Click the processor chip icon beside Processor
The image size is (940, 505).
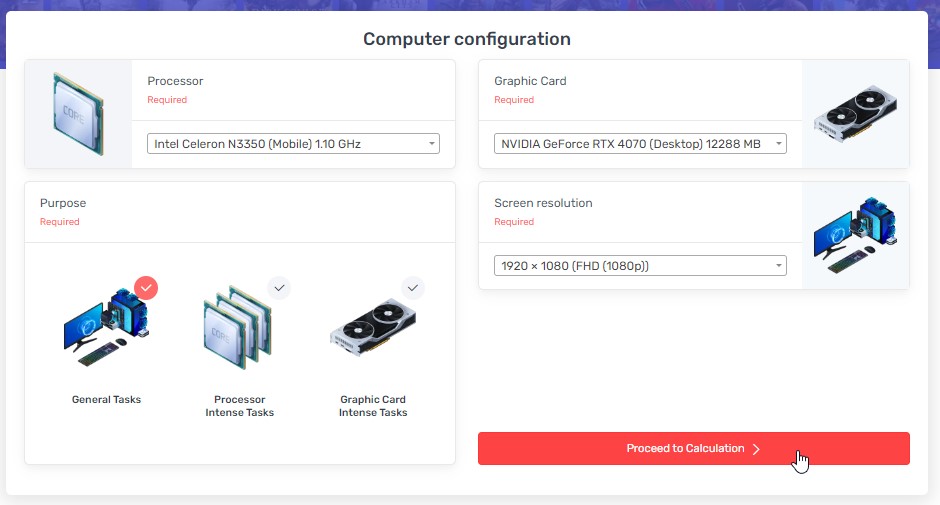(78, 113)
